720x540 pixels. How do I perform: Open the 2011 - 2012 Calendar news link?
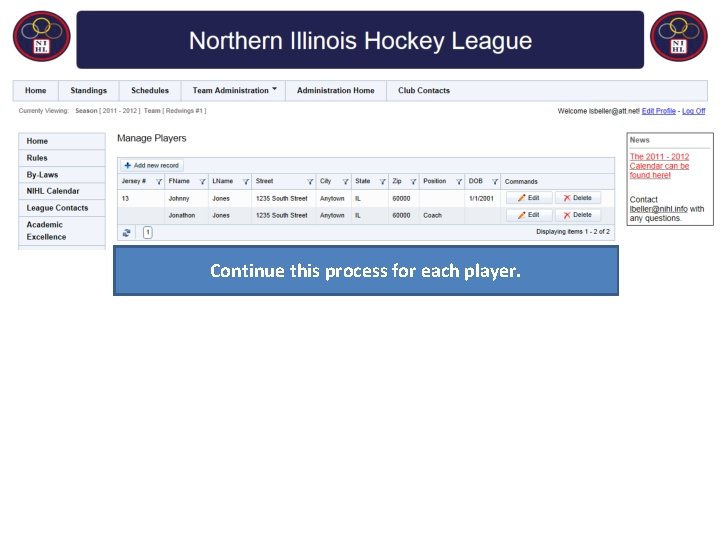pyautogui.click(x=659, y=166)
